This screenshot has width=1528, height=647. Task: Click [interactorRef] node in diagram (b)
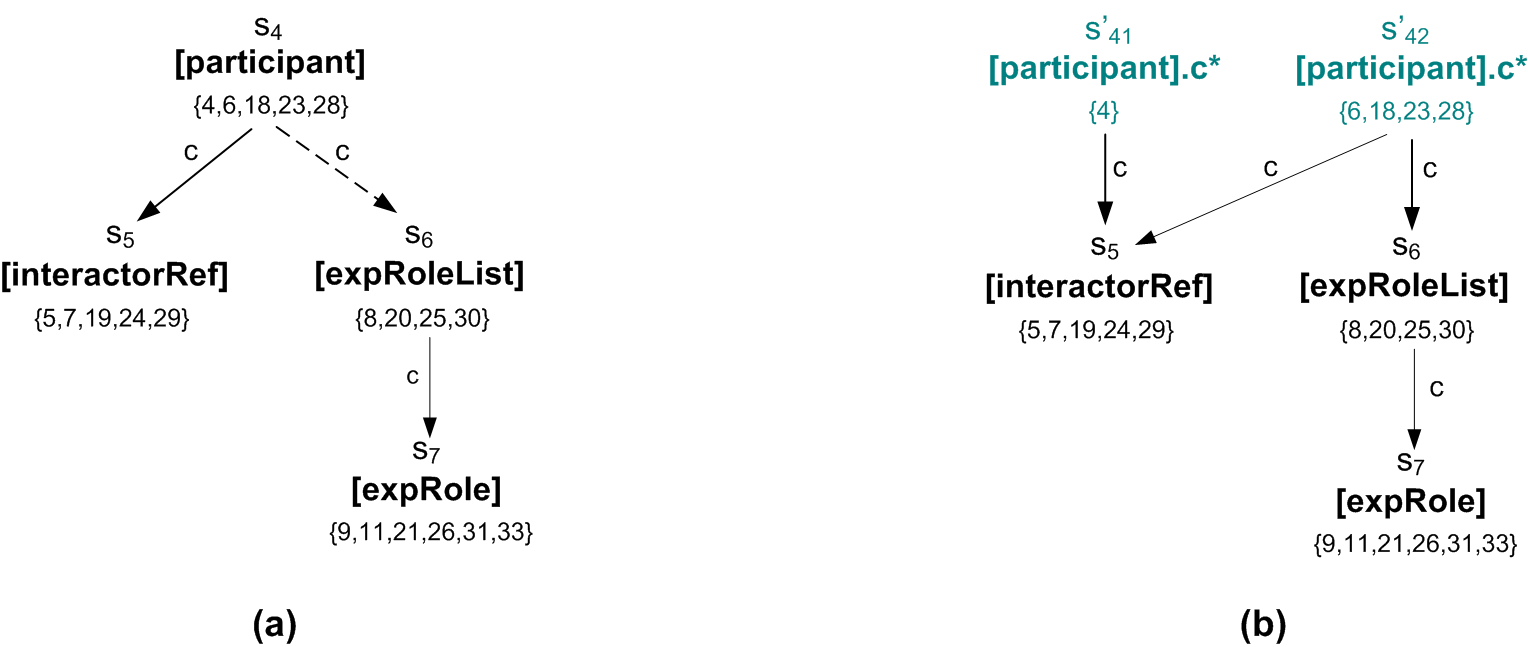click(1098, 288)
